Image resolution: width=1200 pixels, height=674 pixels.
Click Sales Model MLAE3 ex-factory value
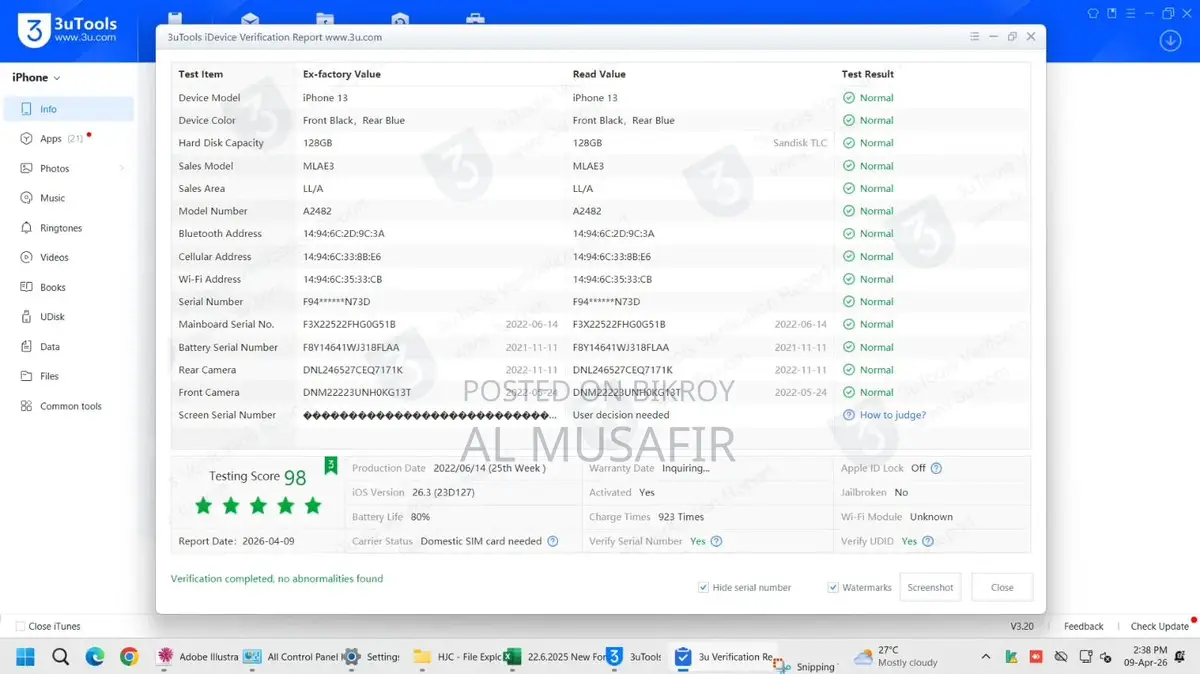[x=318, y=166]
